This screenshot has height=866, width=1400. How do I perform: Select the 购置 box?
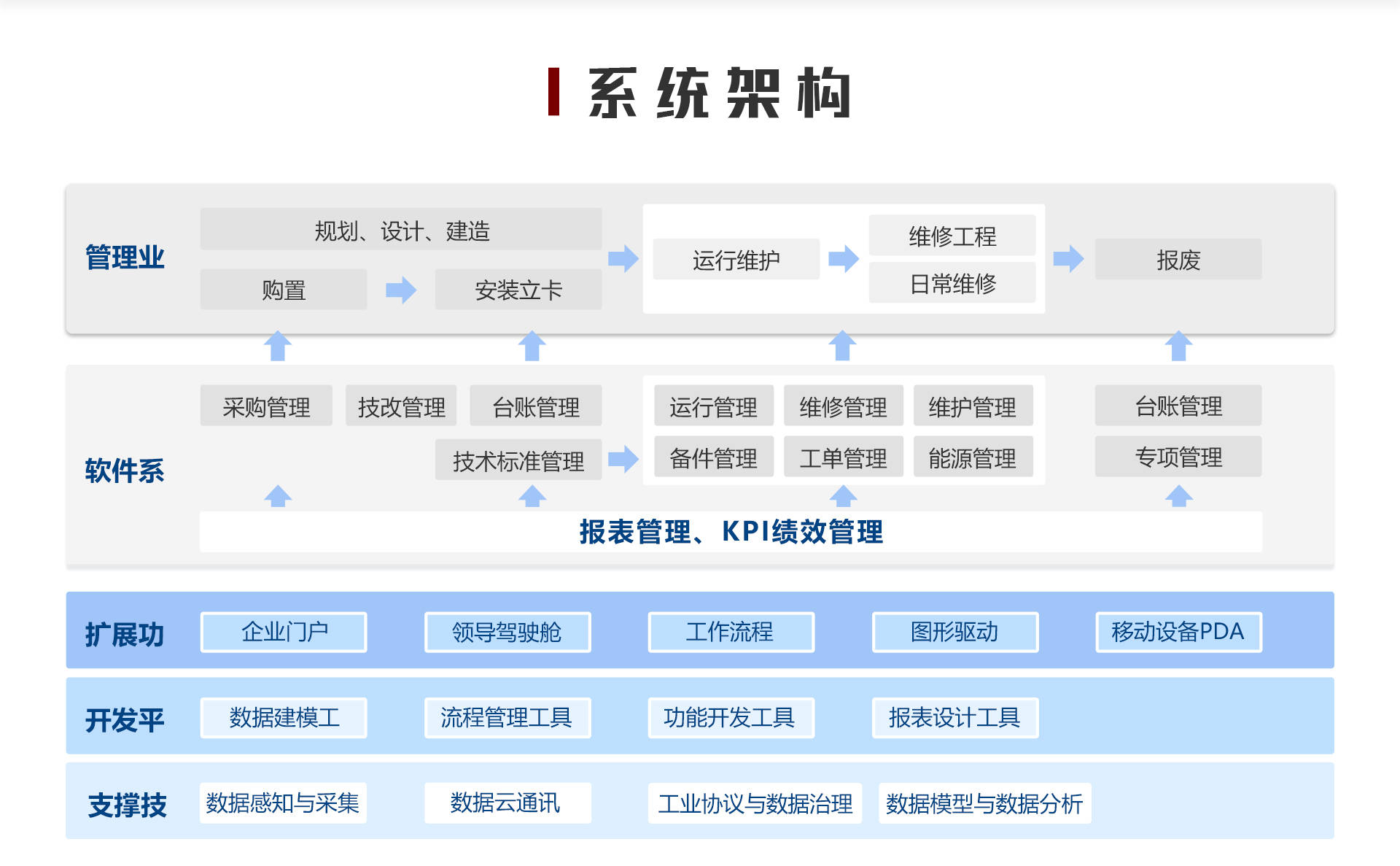tap(284, 290)
